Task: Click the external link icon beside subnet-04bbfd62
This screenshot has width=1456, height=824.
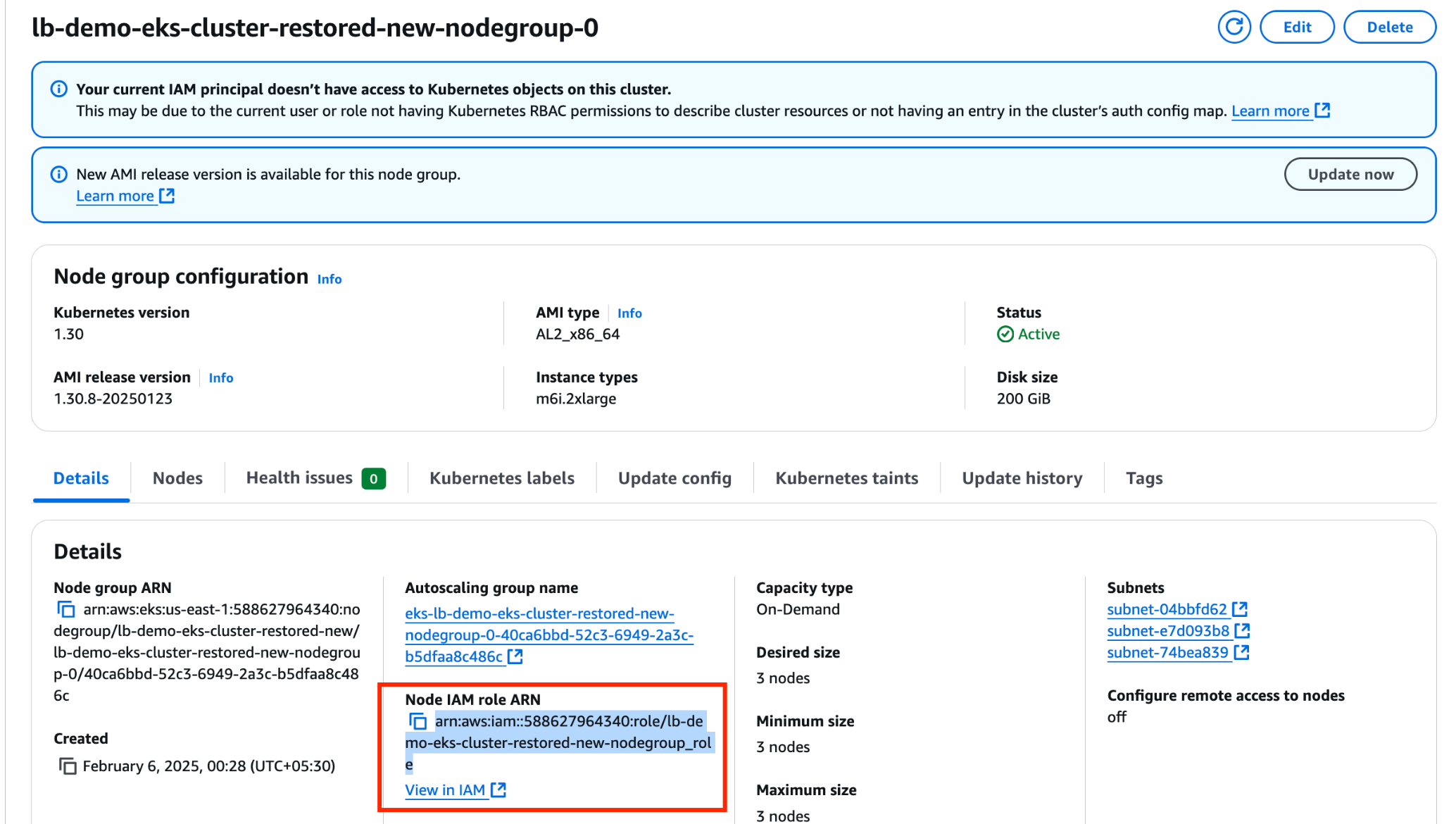Action: pos(1240,609)
